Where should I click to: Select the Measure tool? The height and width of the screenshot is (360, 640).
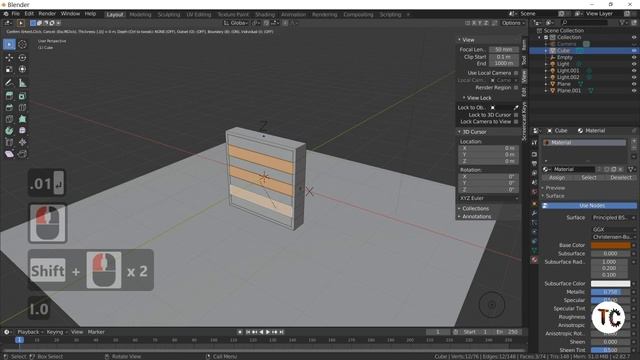tap(22, 83)
